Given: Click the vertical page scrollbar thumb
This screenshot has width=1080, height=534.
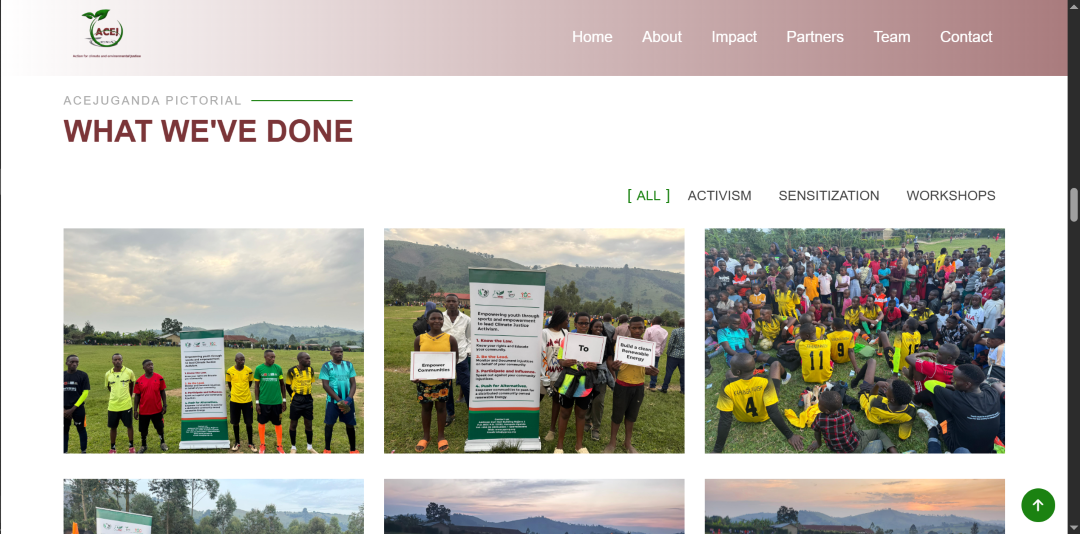Looking at the screenshot, I should 1074,205.
